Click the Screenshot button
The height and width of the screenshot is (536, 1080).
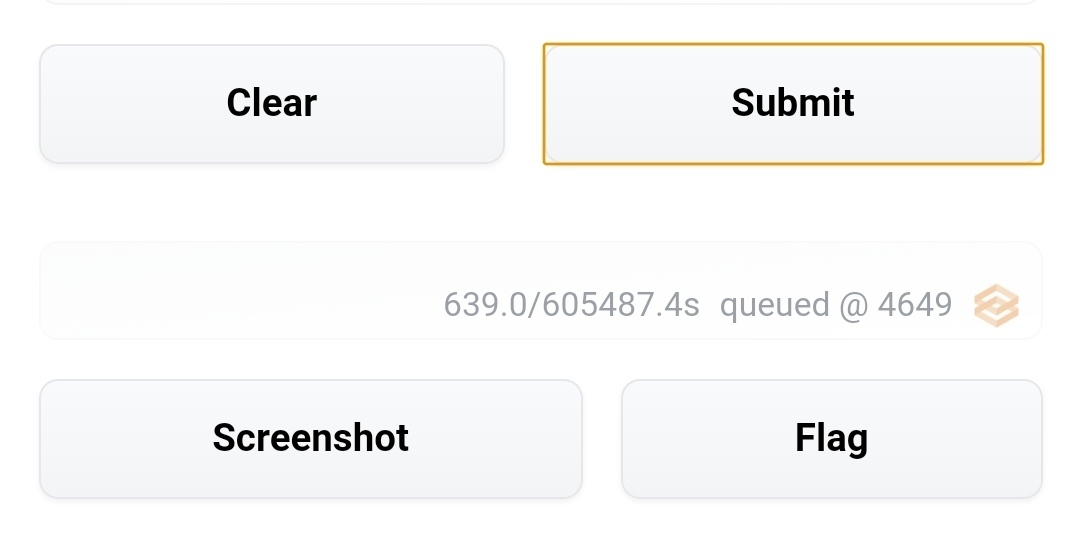(311, 439)
